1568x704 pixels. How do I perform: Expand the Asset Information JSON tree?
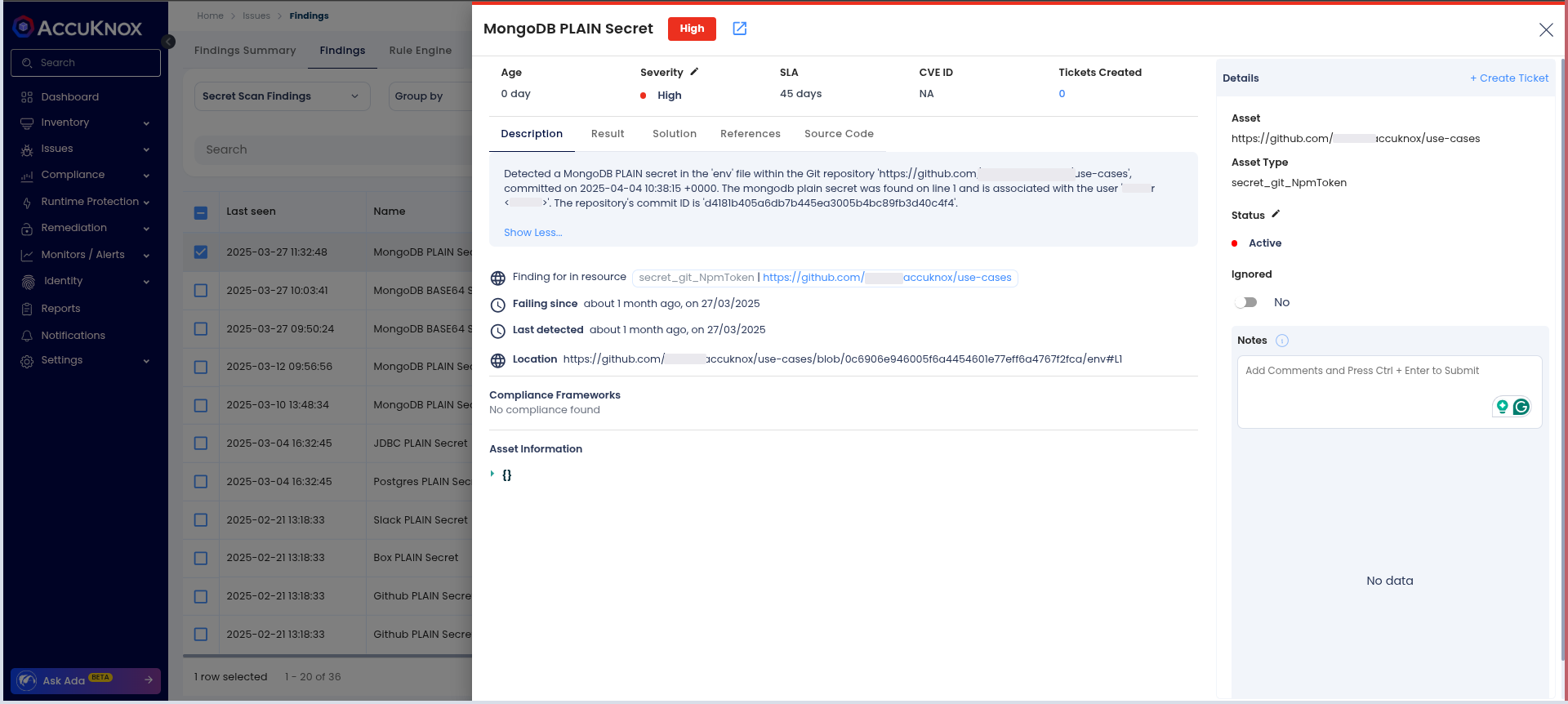click(492, 474)
